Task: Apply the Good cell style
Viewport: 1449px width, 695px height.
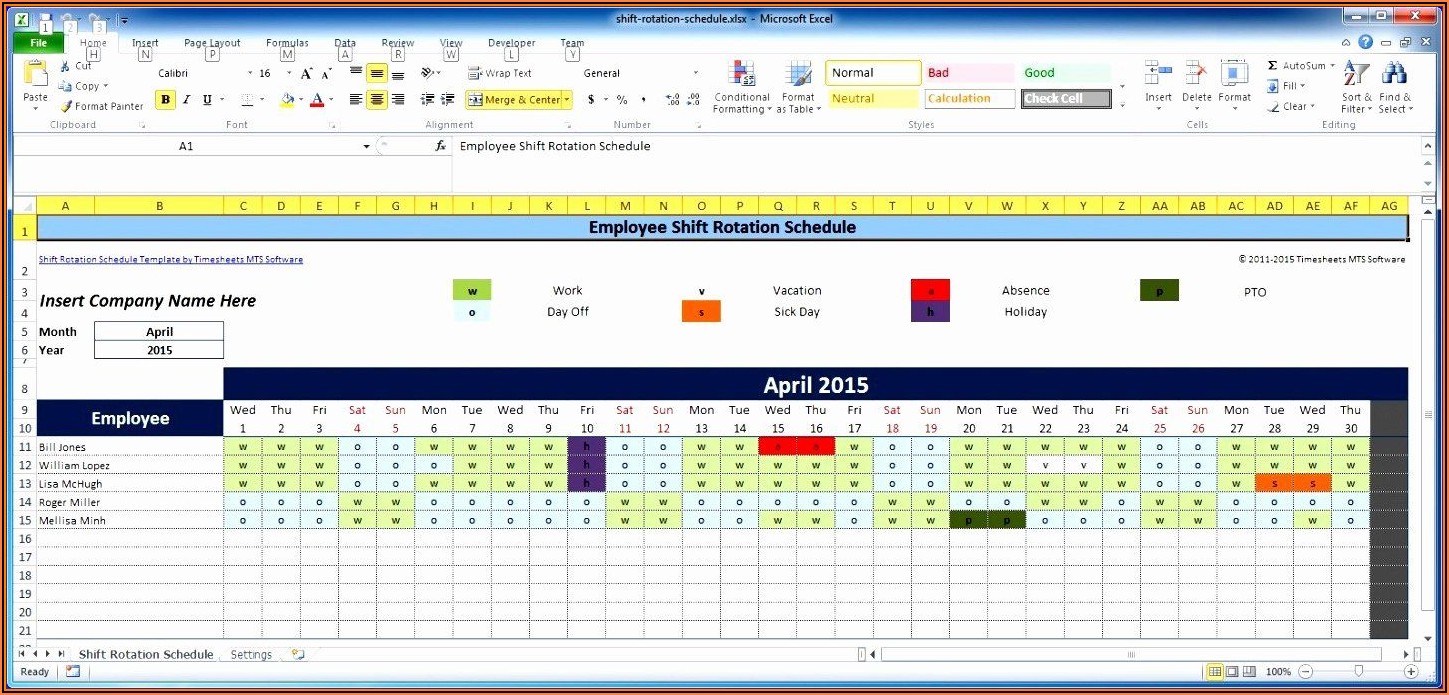Action: click(x=1065, y=73)
